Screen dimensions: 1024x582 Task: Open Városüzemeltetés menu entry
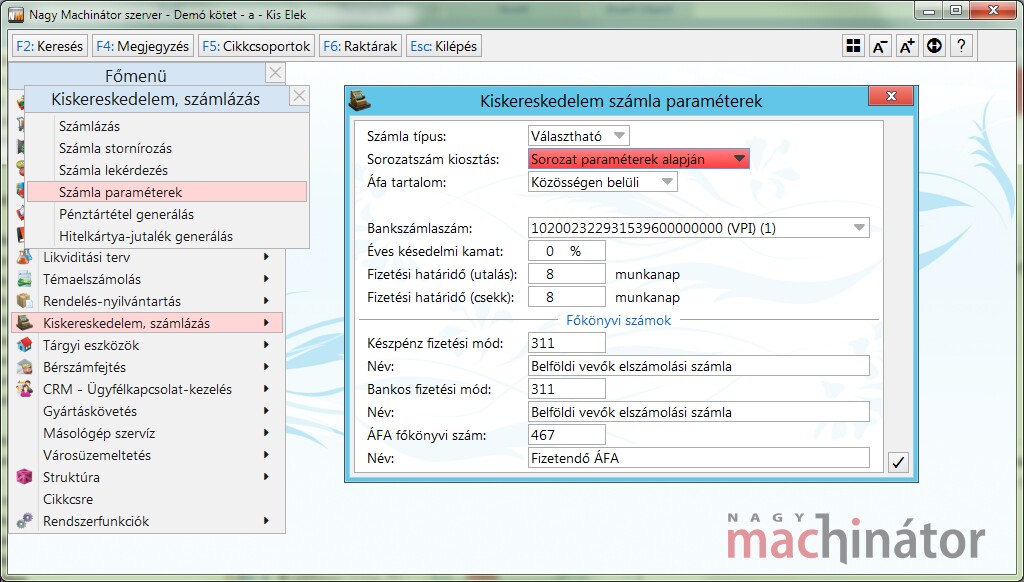[x=147, y=455]
